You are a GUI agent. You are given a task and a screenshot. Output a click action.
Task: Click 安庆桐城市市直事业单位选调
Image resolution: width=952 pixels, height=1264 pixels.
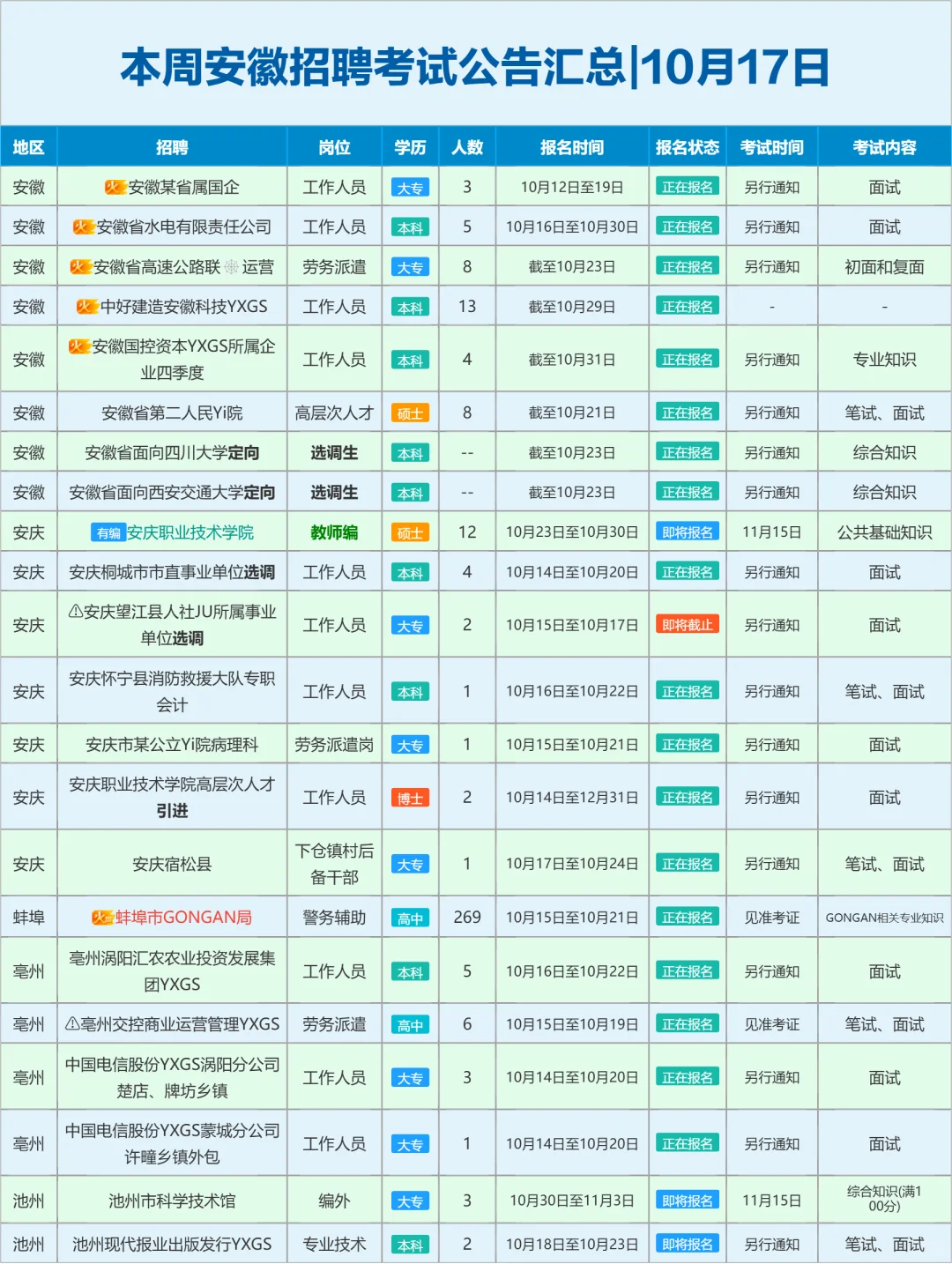coord(172,572)
